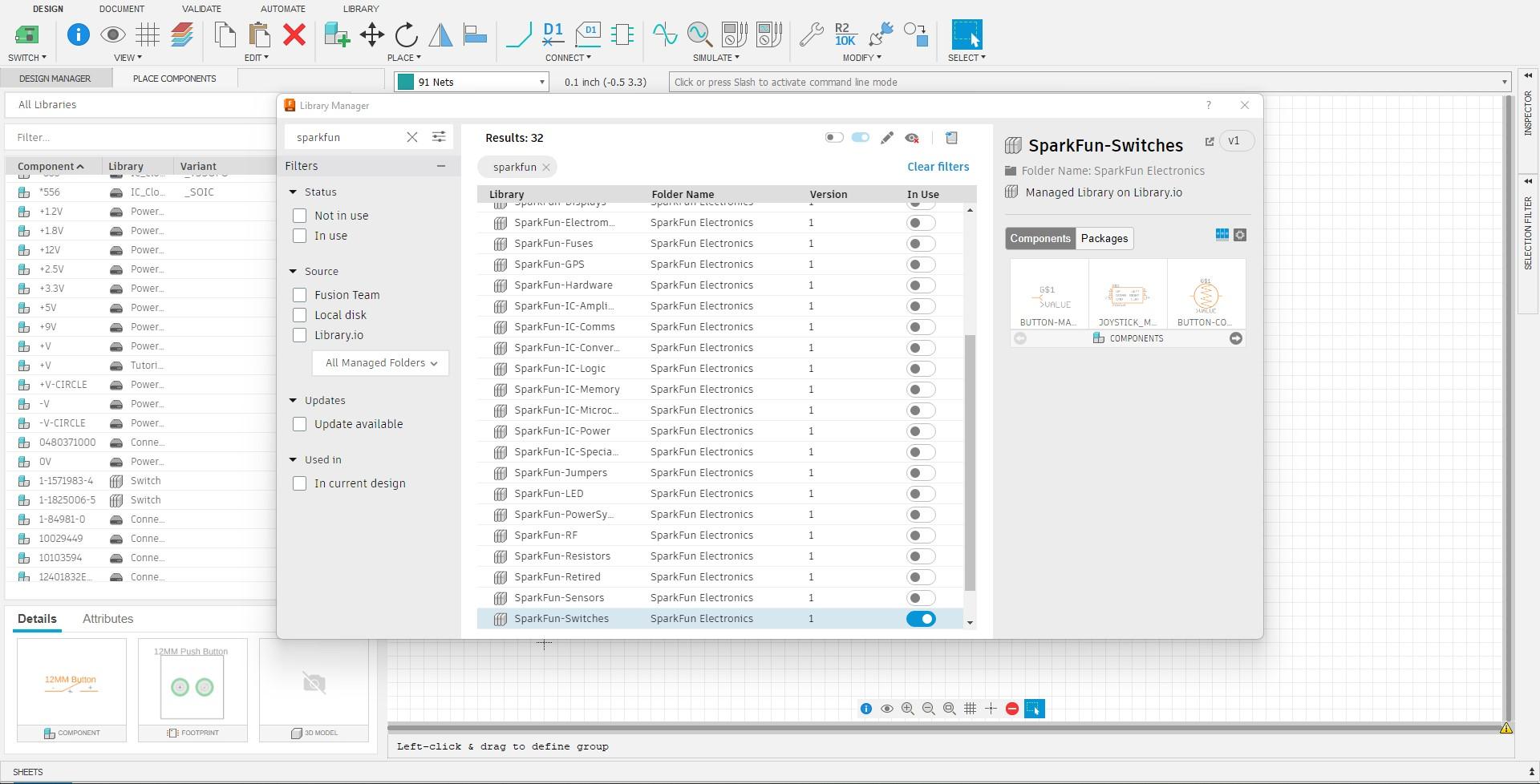
Task: Click the D1 Name tool icon
Action: pos(553,34)
